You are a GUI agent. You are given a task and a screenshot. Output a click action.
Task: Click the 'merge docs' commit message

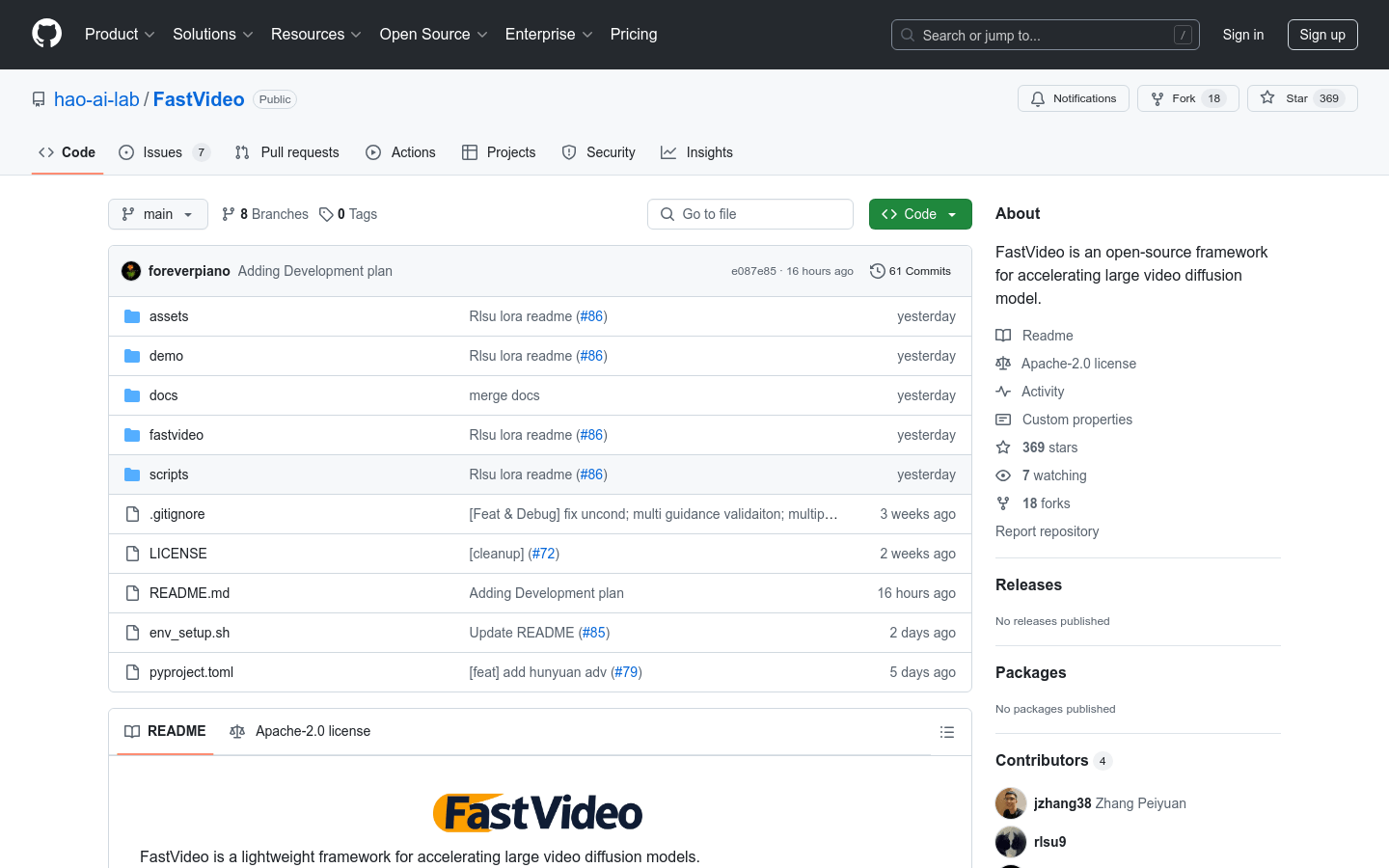click(504, 395)
